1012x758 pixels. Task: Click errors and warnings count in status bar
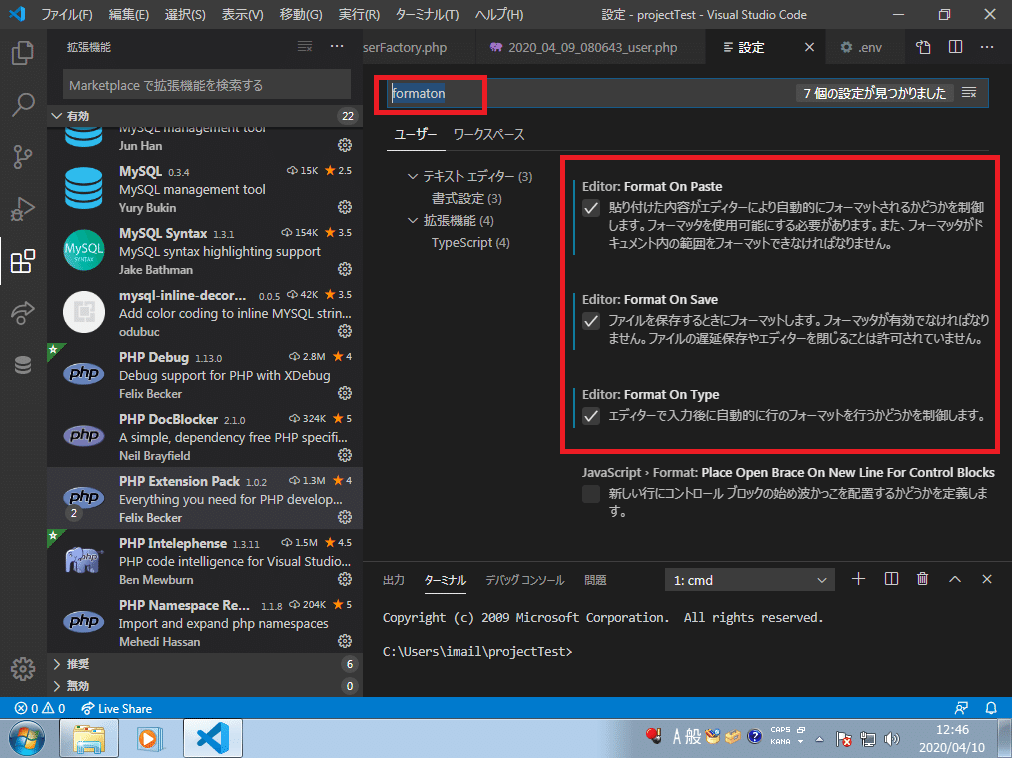click(40, 708)
